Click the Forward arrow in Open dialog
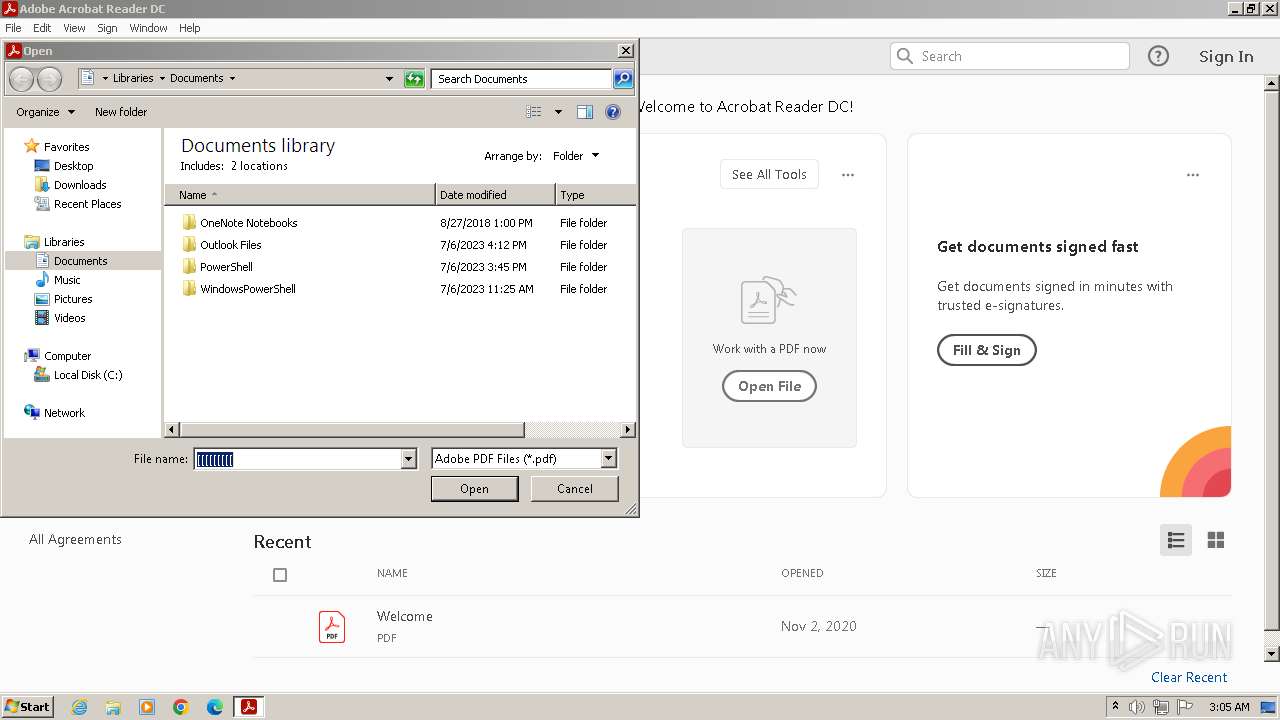This screenshot has width=1280, height=720. tap(49, 79)
